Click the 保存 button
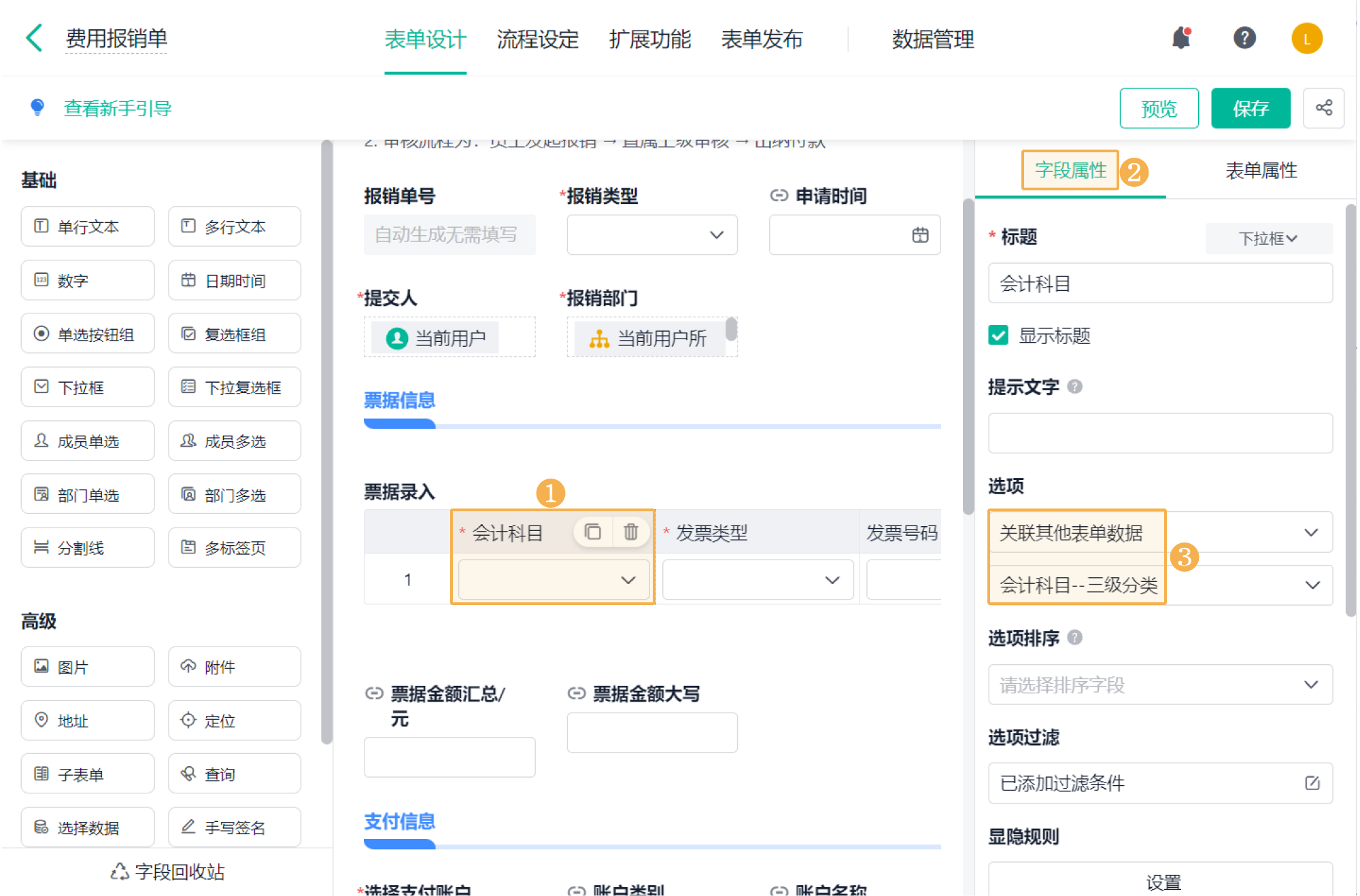This screenshot has height=896, width=1360. [x=1250, y=108]
